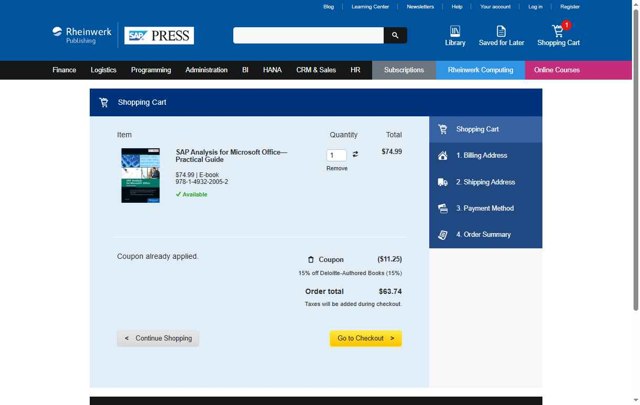Click the Log in link

[535, 7]
